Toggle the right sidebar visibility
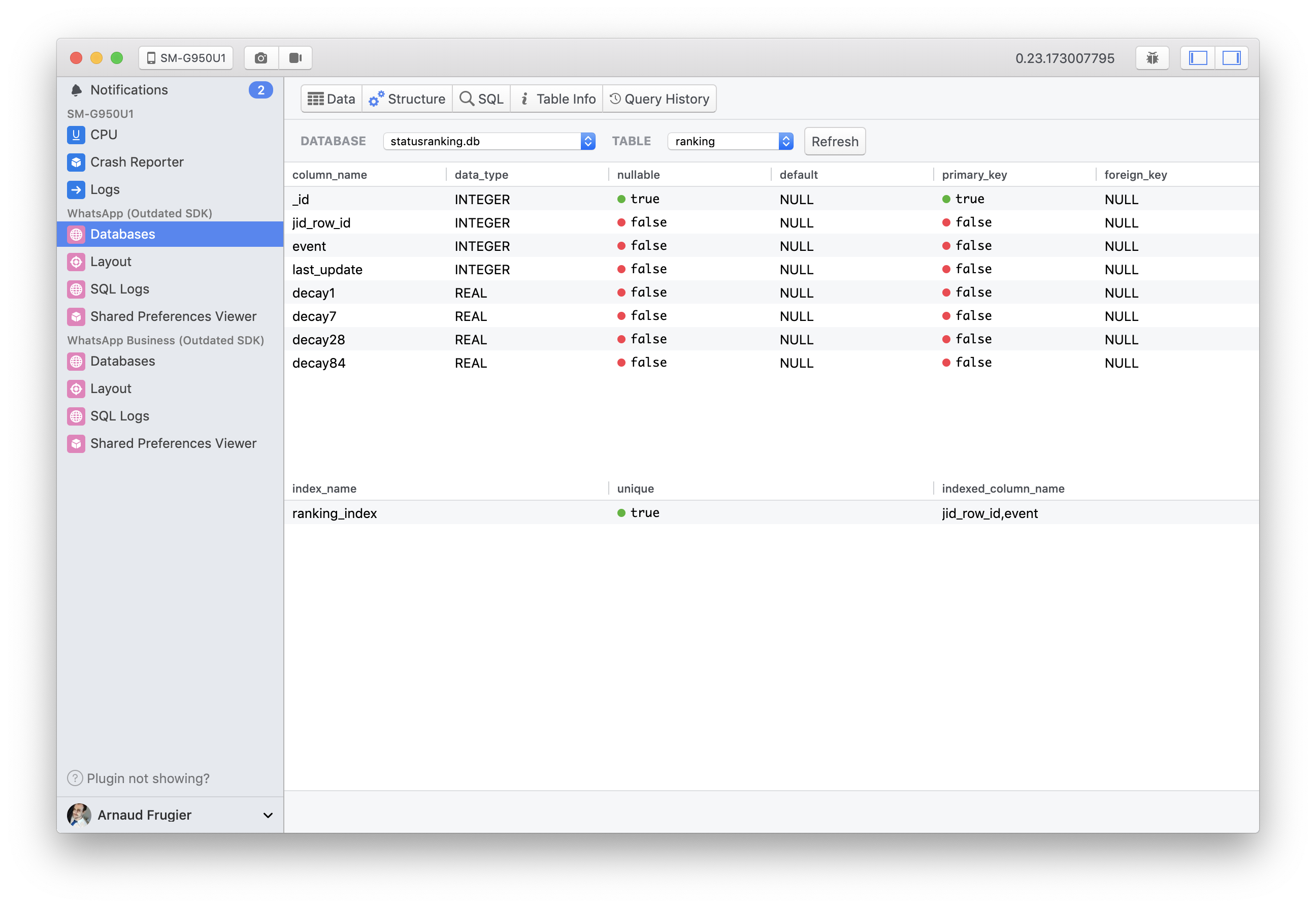The height and width of the screenshot is (908, 1316). coord(1232,57)
